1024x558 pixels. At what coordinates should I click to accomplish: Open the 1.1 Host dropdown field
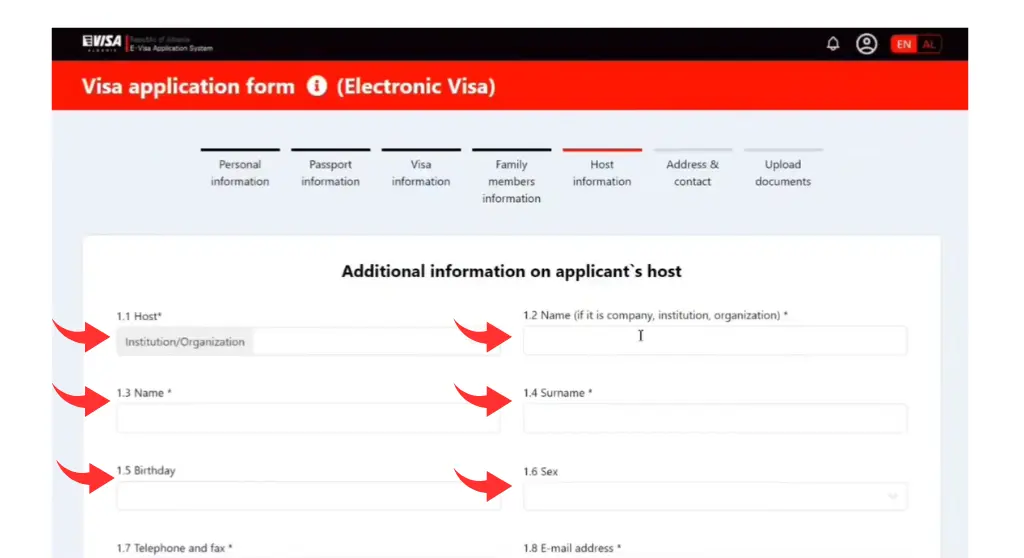click(x=308, y=342)
